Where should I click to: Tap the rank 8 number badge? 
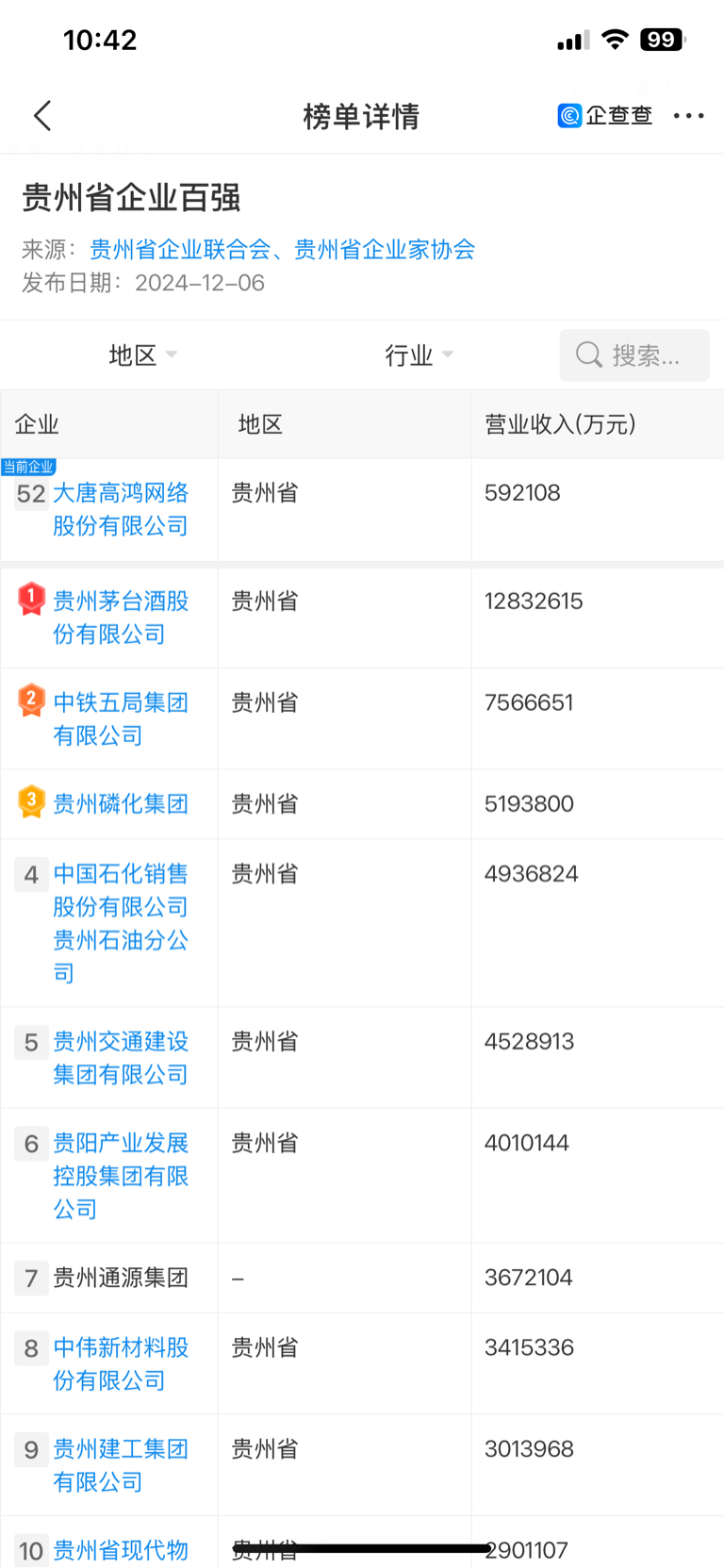point(31,1348)
